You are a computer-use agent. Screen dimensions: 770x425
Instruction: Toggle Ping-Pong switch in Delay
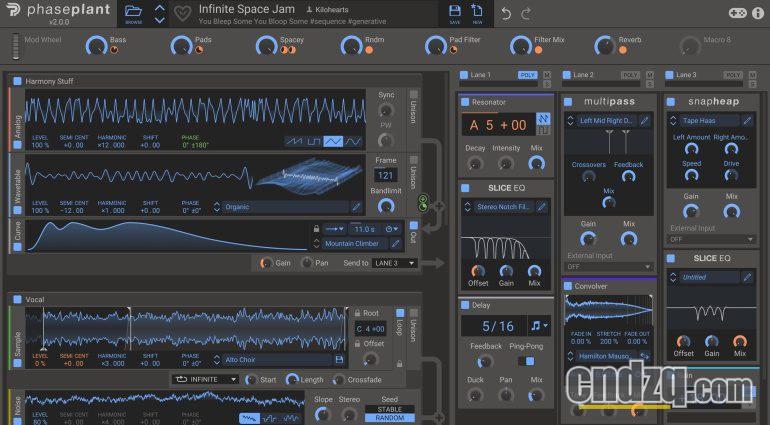(x=526, y=361)
